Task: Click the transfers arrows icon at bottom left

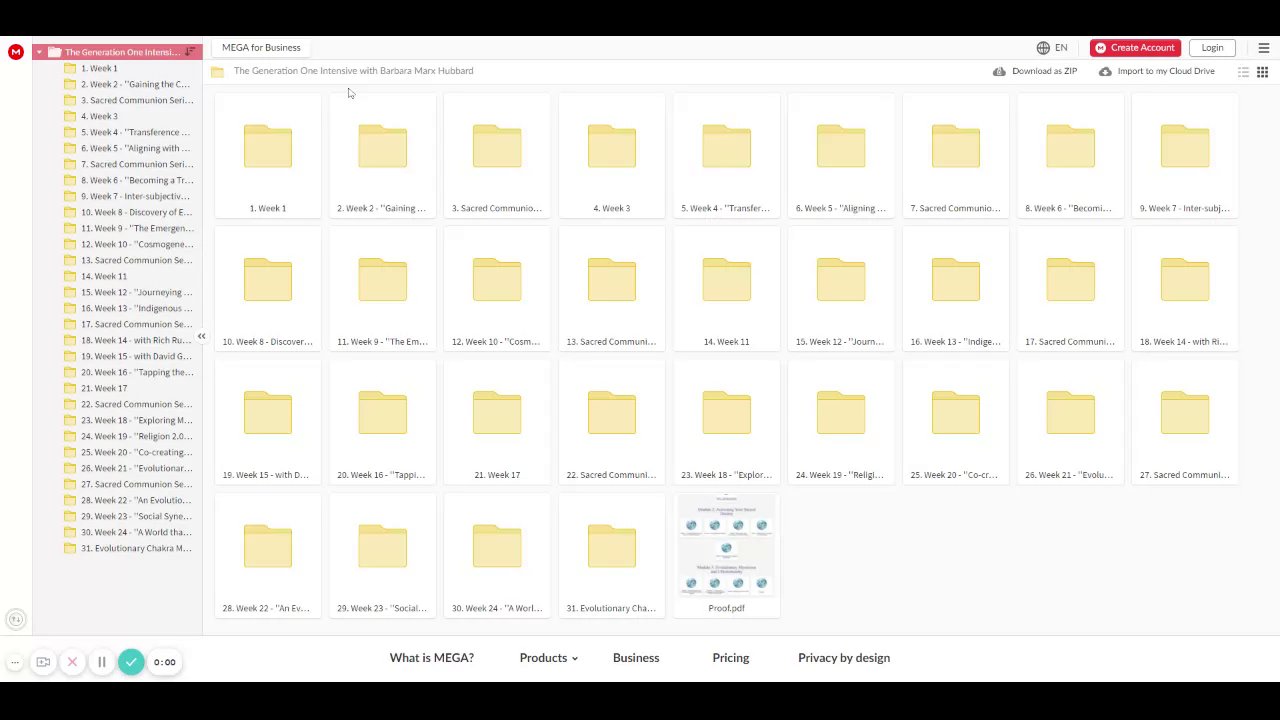Action: (x=15, y=620)
